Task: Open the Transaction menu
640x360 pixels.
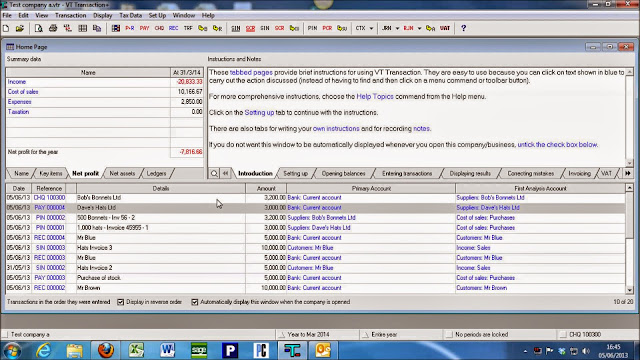Action: click(71, 16)
